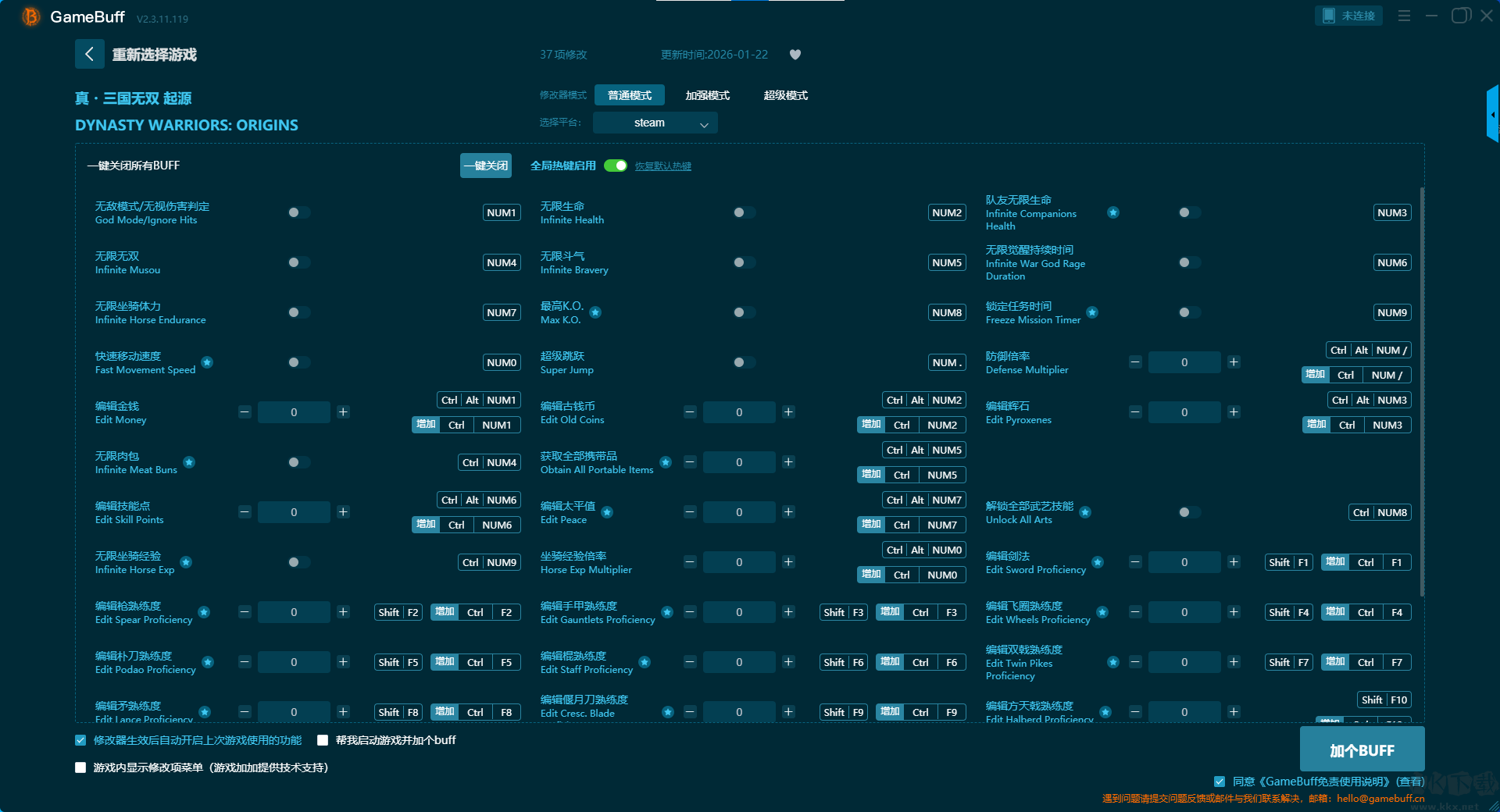Click star badge beside Edit Spear Proficiency

(204, 612)
